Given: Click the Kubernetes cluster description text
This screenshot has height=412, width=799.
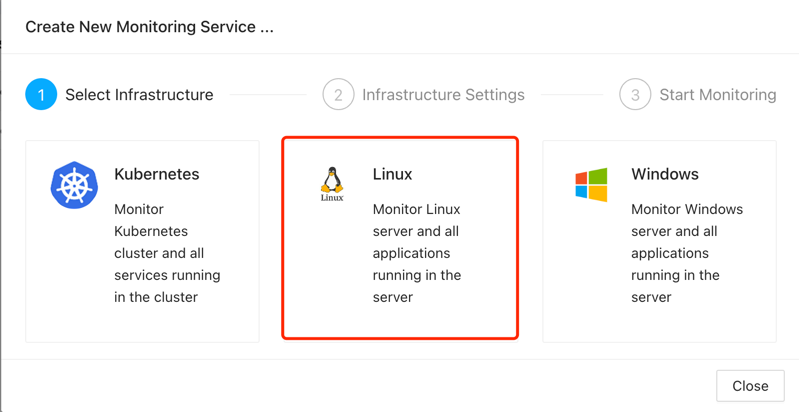Looking at the screenshot, I should (167, 253).
